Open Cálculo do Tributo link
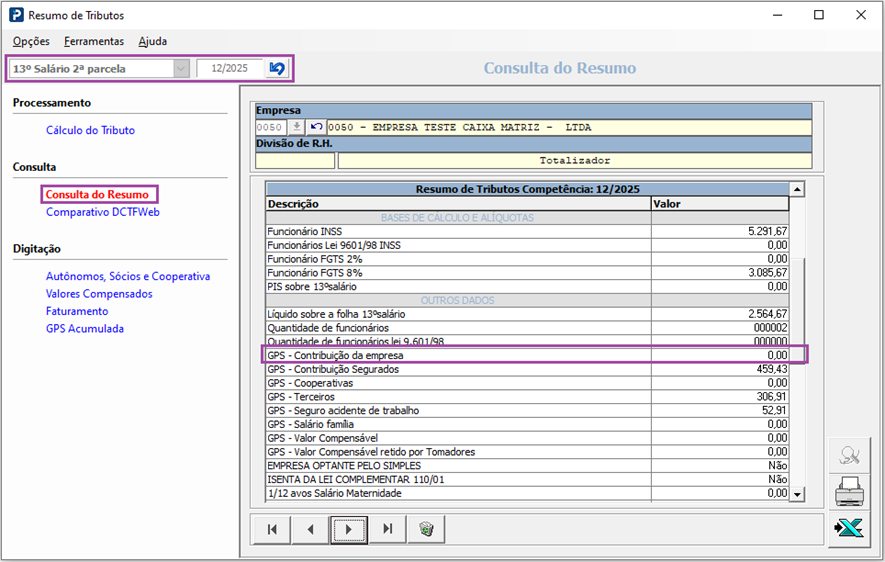This screenshot has width=885, height=562. coord(90,130)
